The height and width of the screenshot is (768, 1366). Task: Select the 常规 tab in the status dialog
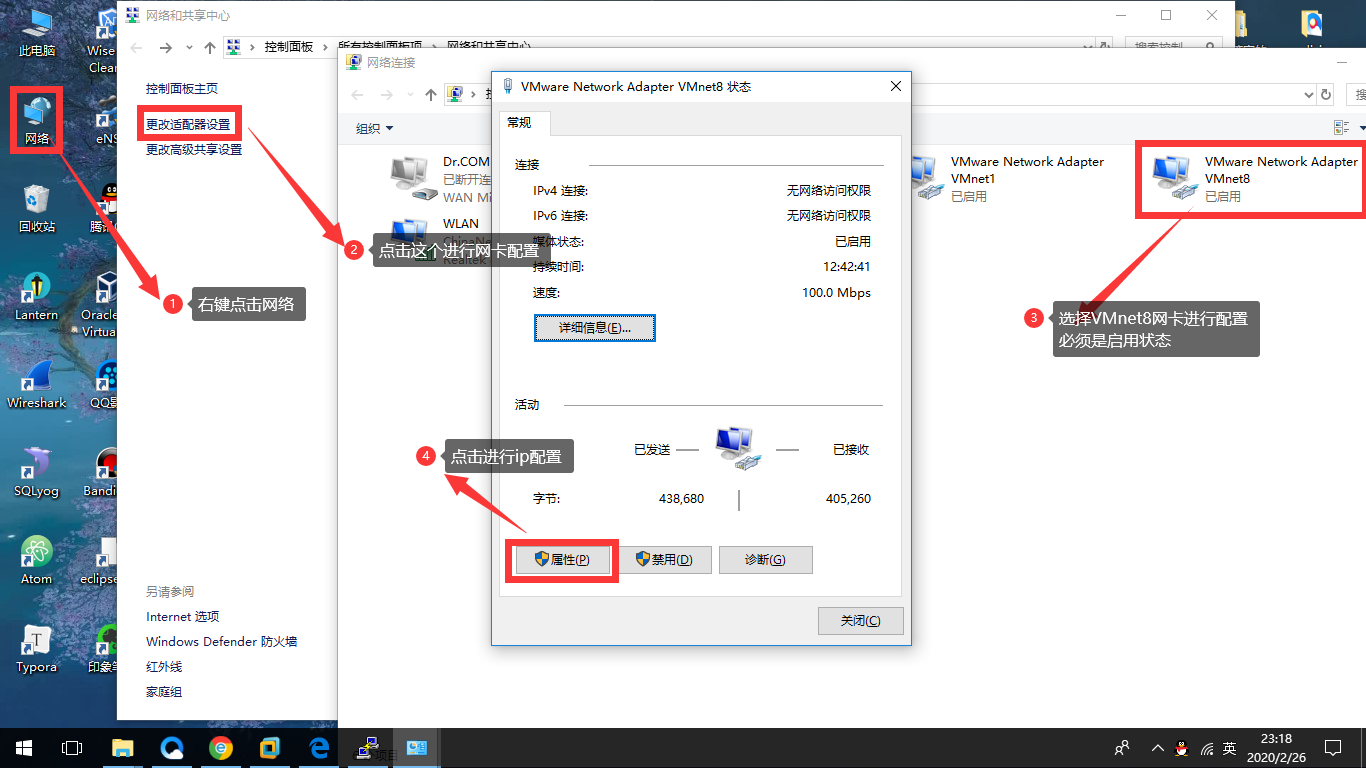coord(520,122)
